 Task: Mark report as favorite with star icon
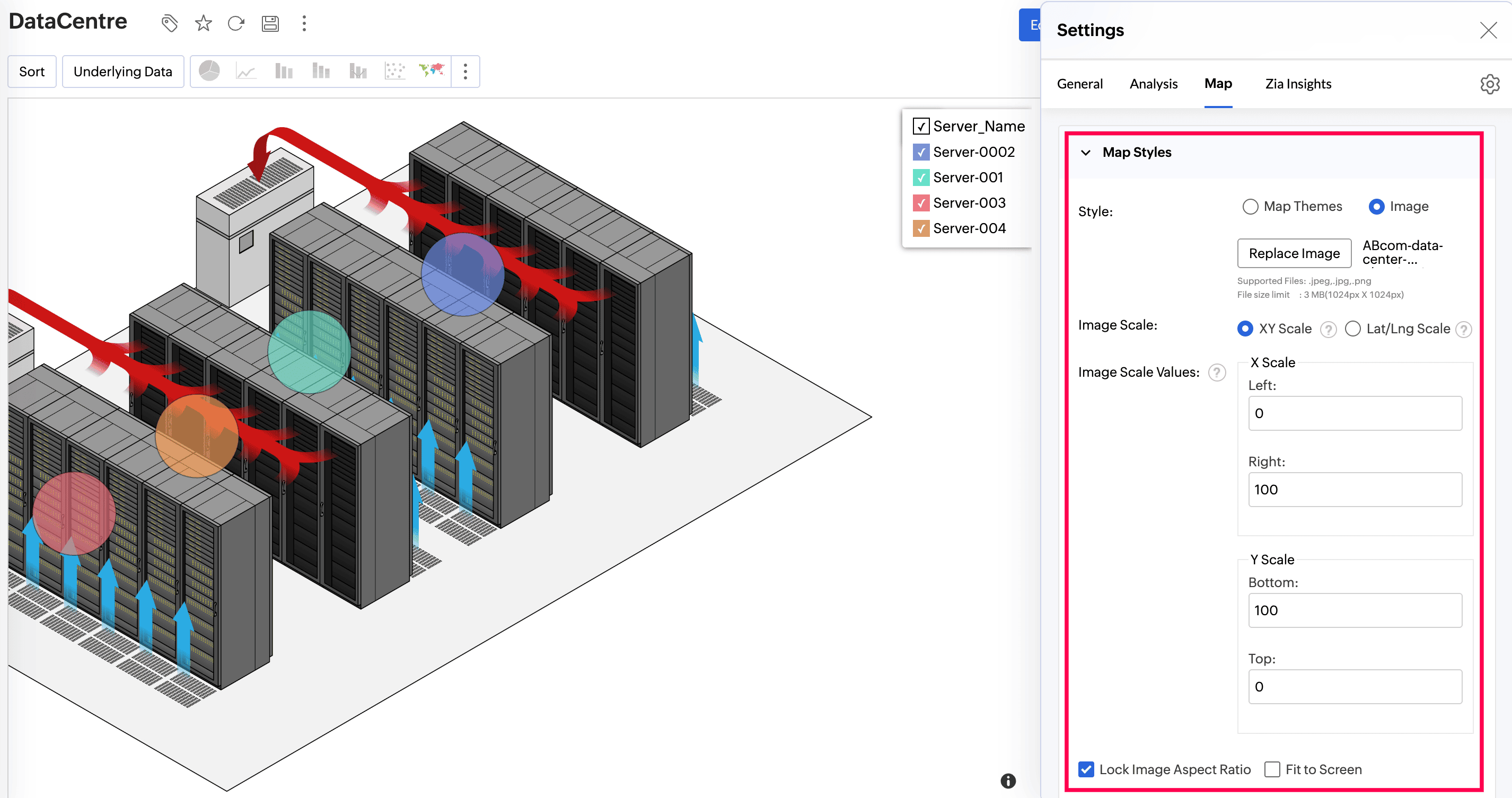(203, 23)
